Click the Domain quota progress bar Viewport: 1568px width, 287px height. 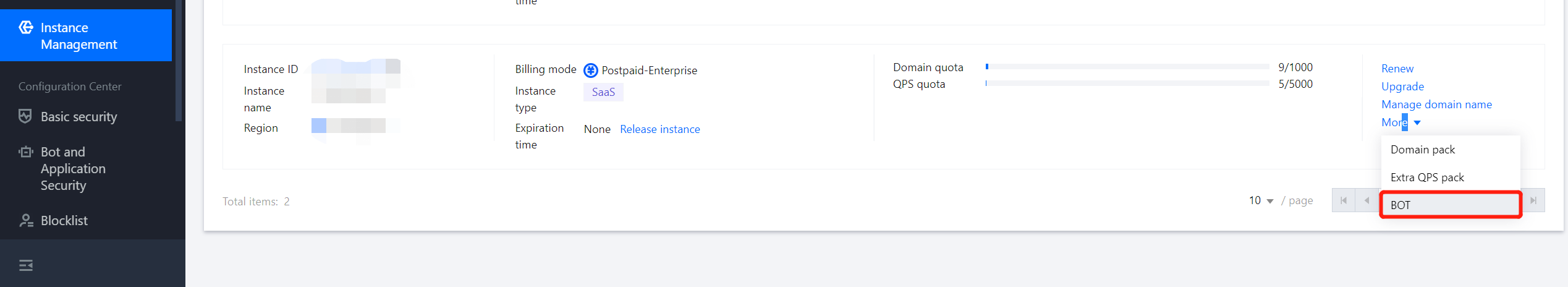click(x=1127, y=67)
